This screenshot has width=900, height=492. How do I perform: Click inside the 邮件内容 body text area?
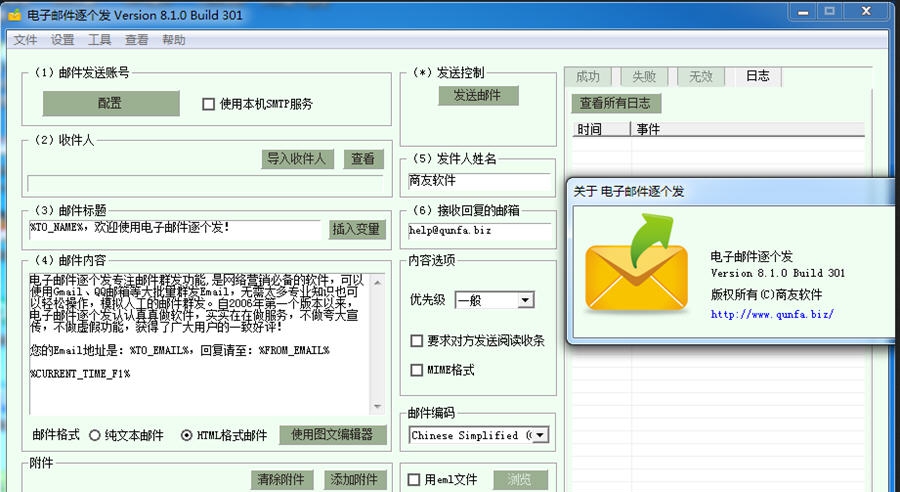click(199, 344)
